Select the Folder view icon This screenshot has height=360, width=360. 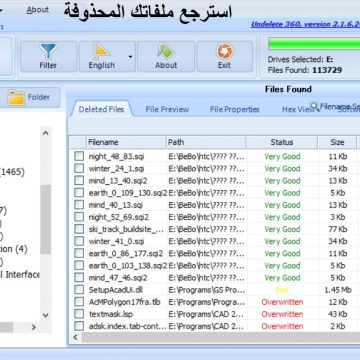click(16, 97)
